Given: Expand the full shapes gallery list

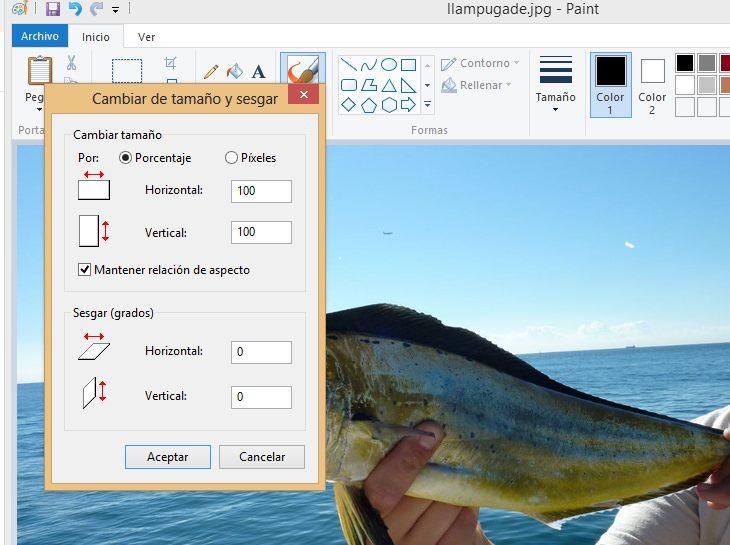Looking at the screenshot, I should click(x=427, y=105).
